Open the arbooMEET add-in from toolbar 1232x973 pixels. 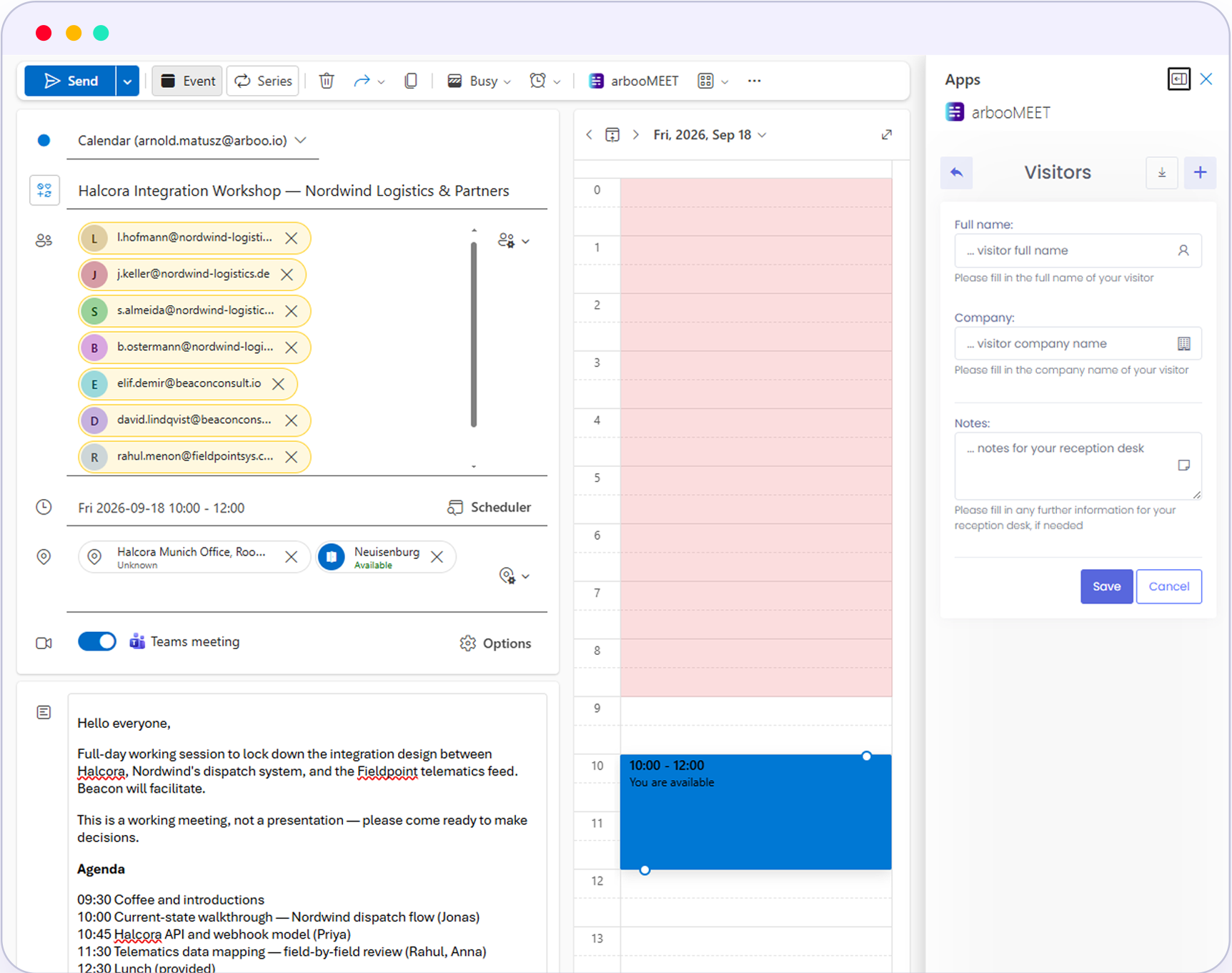tap(633, 81)
